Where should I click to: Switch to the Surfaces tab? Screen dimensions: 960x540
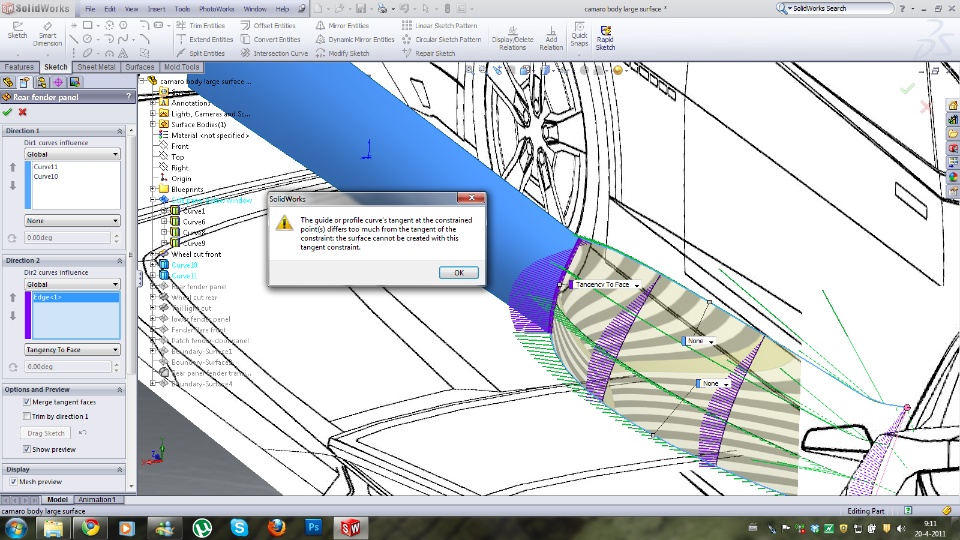click(x=140, y=67)
